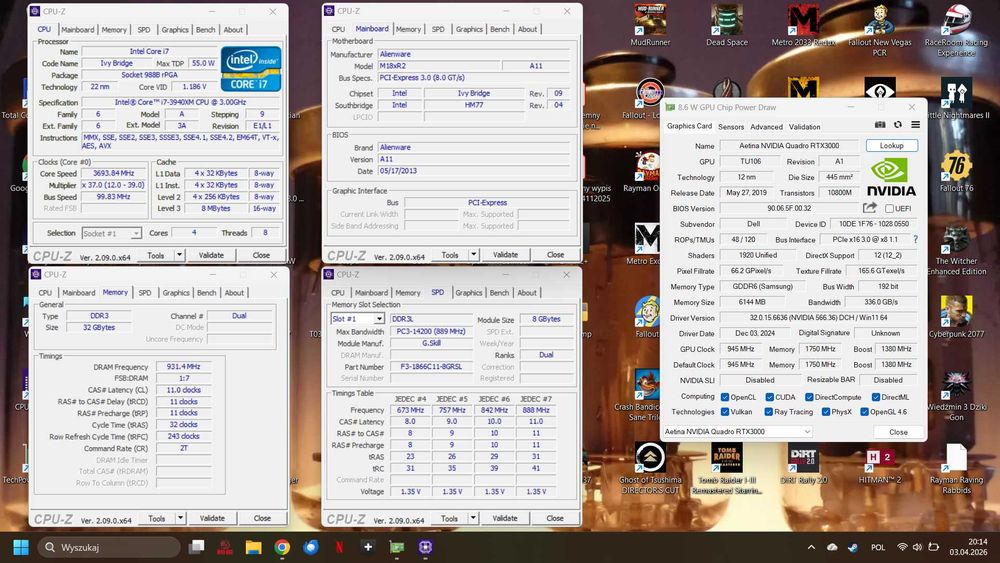Click the Lookup button in GPU-Z
The width and height of the screenshot is (1000, 563).
(x=891, y=145)
